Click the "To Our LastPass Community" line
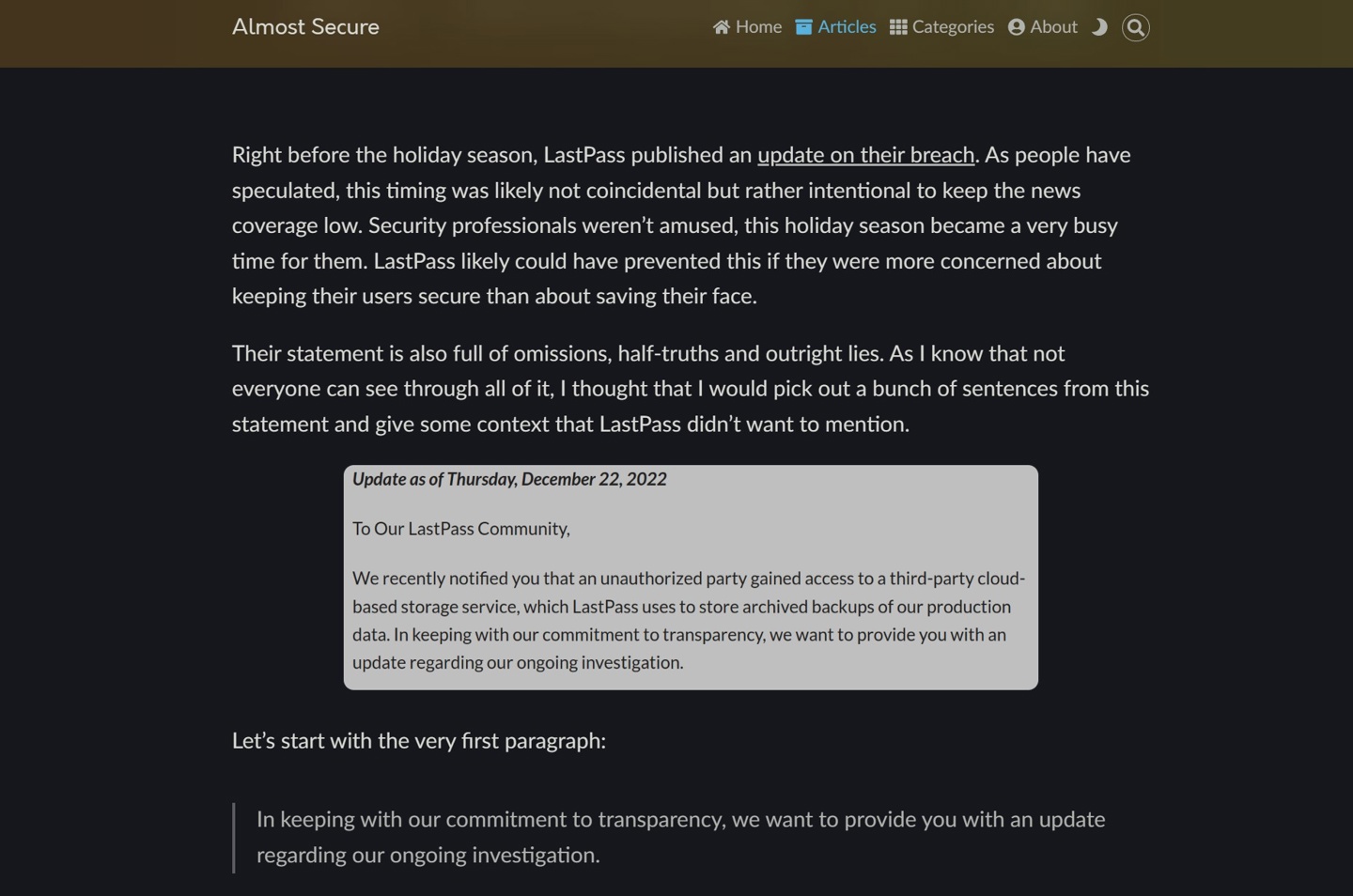The height and width of the screenshot is (896, 1353). click(460, 529)
